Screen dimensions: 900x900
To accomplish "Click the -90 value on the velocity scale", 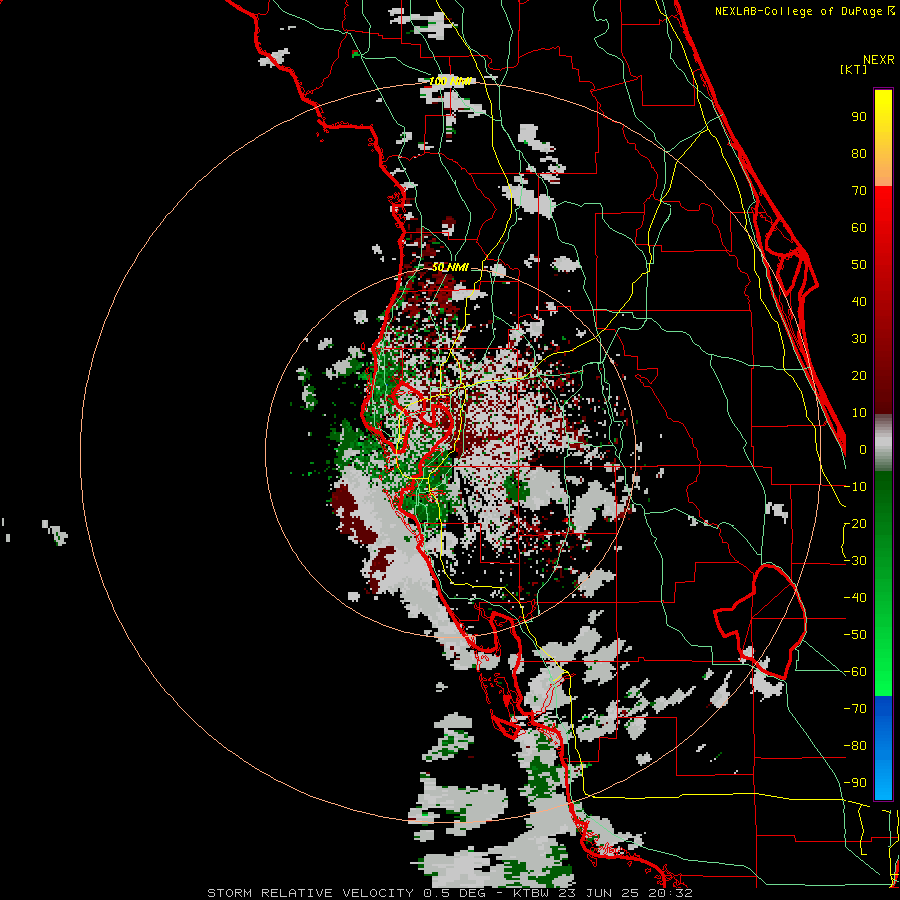I will (x=855, y=783).
